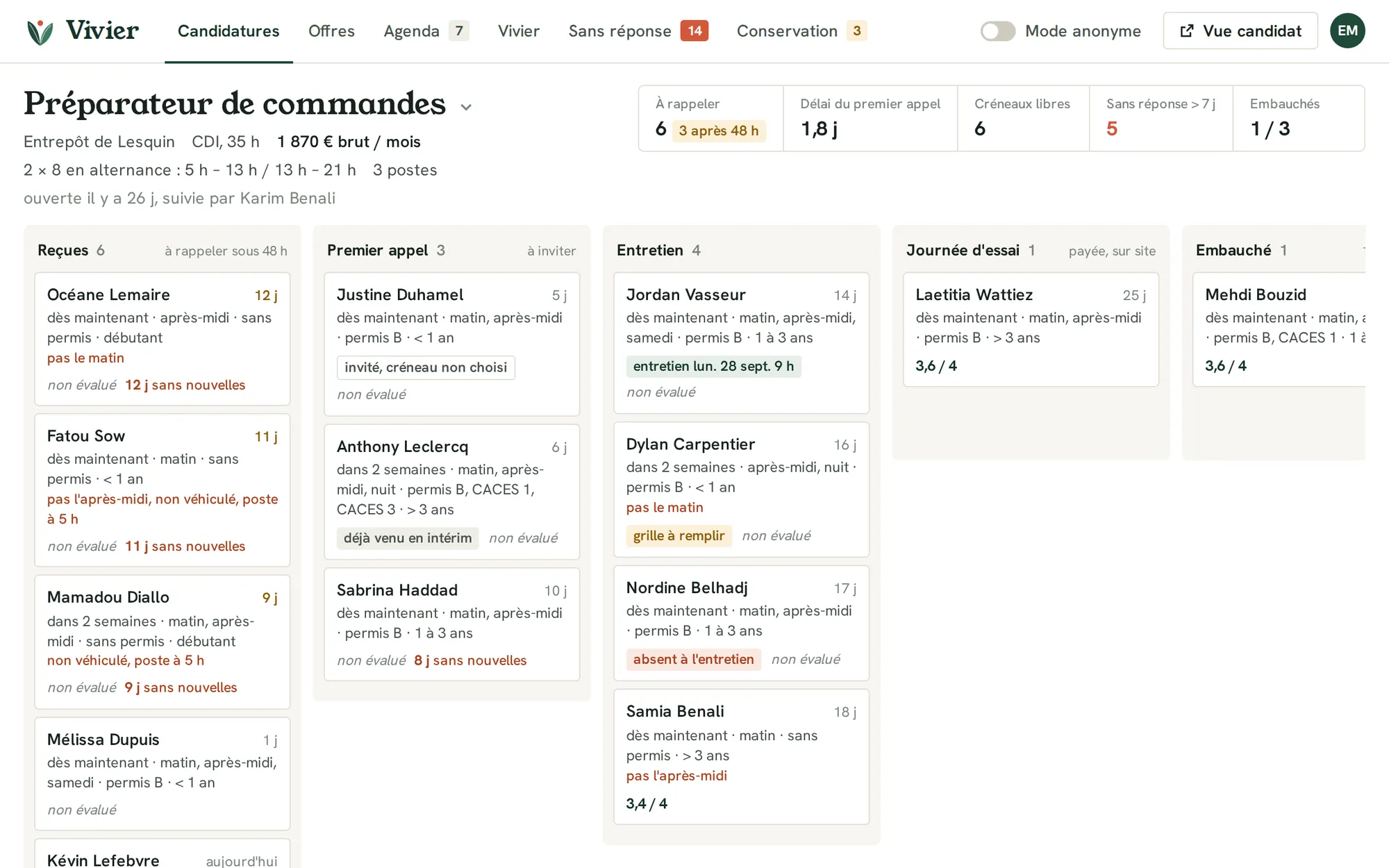The width and height of the screenshot is (1389, 868).
Task: Click the '3 après 48 h' badge
Action: pos(718,131)
